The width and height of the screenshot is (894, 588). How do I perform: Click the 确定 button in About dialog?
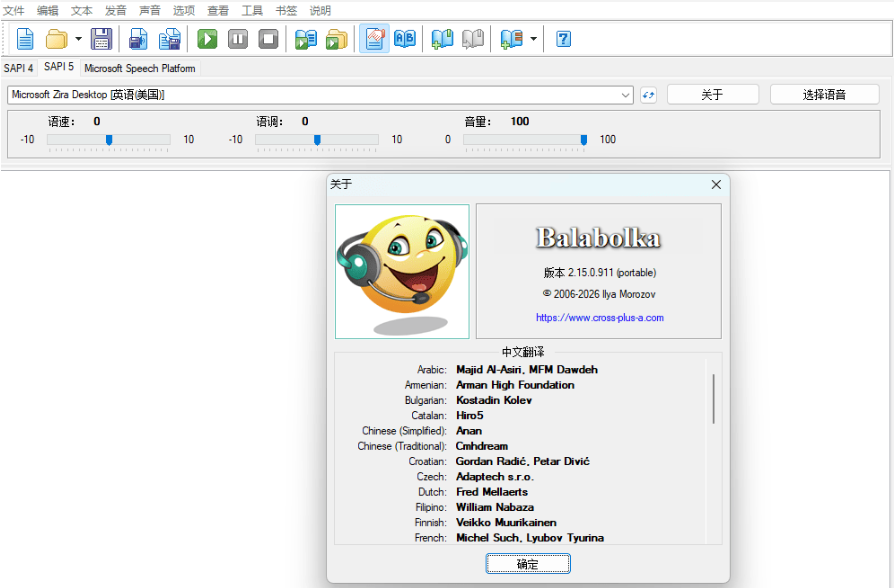[528, 564]
